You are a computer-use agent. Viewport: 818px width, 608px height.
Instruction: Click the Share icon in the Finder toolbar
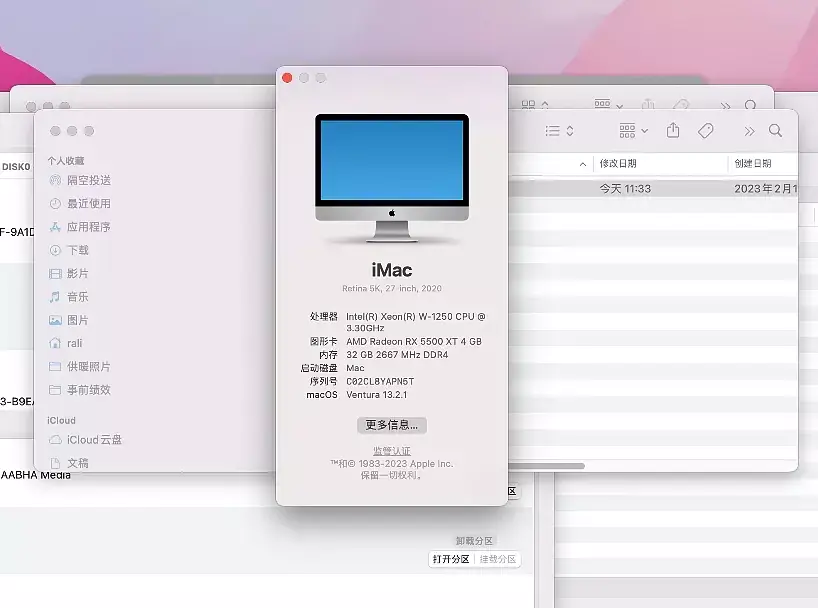(673, 130)
